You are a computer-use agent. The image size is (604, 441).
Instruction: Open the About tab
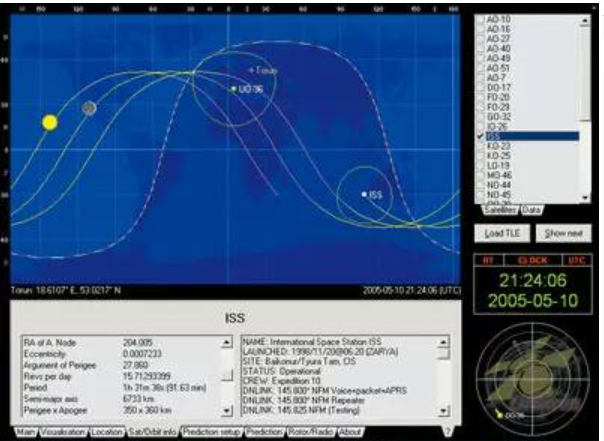pyautogui.click(x=350, y=432)
